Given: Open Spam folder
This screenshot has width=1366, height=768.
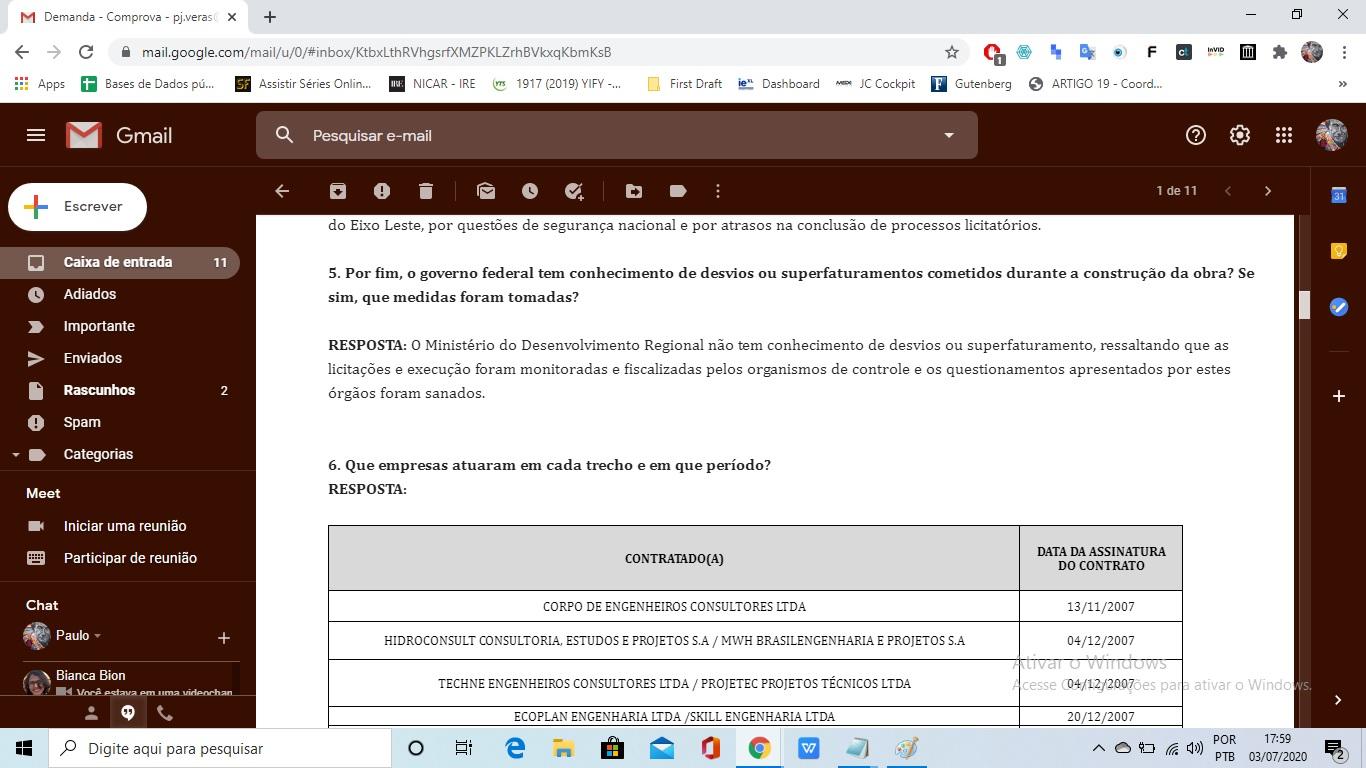Looking at the screenshot, I should (x=120, y=422).
